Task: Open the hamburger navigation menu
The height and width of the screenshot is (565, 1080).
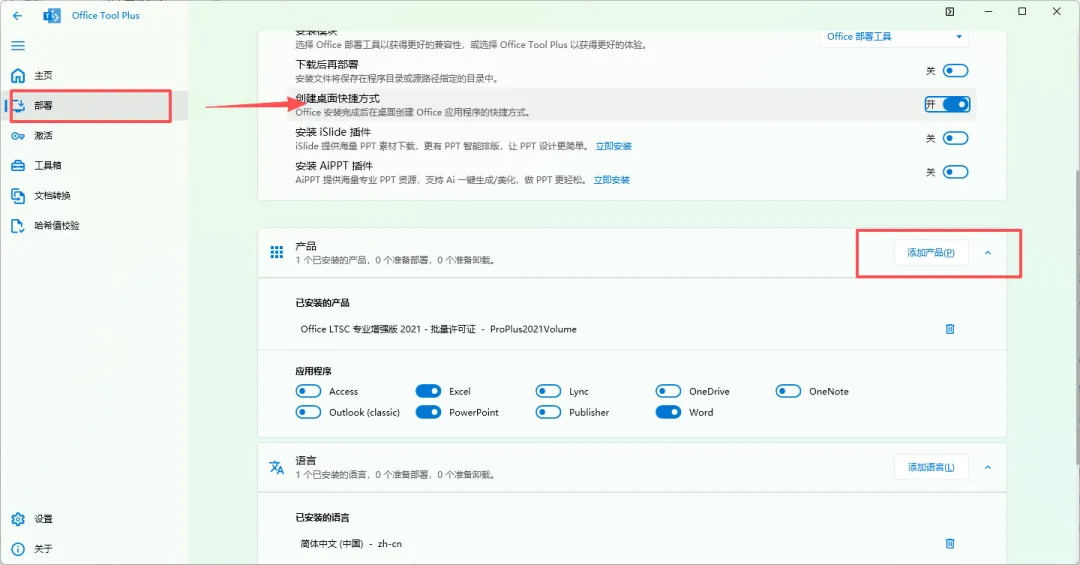Action: click(18, 45)
